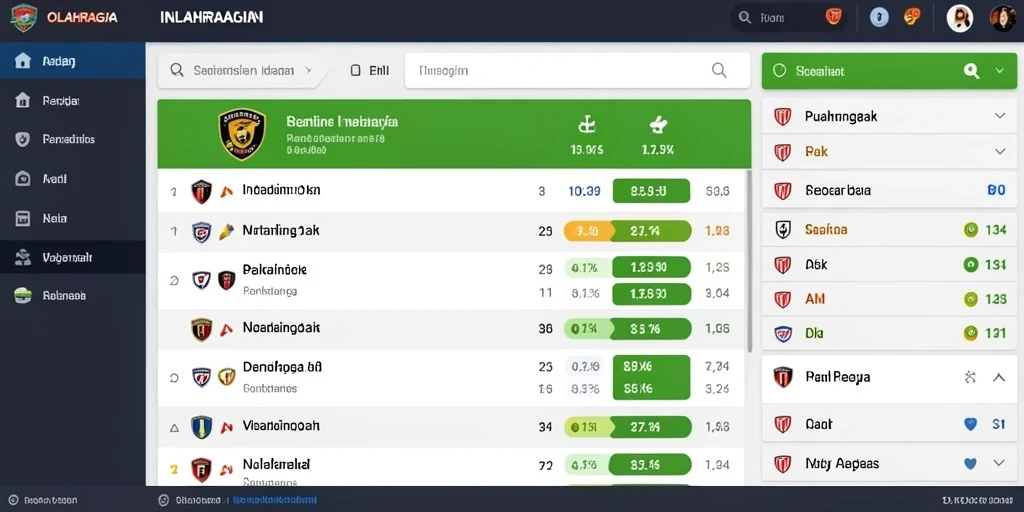Click the OLAHRAGIA logo shield icon
Viewport: 1024px width, 512px height.
click(x=24, y=18)
